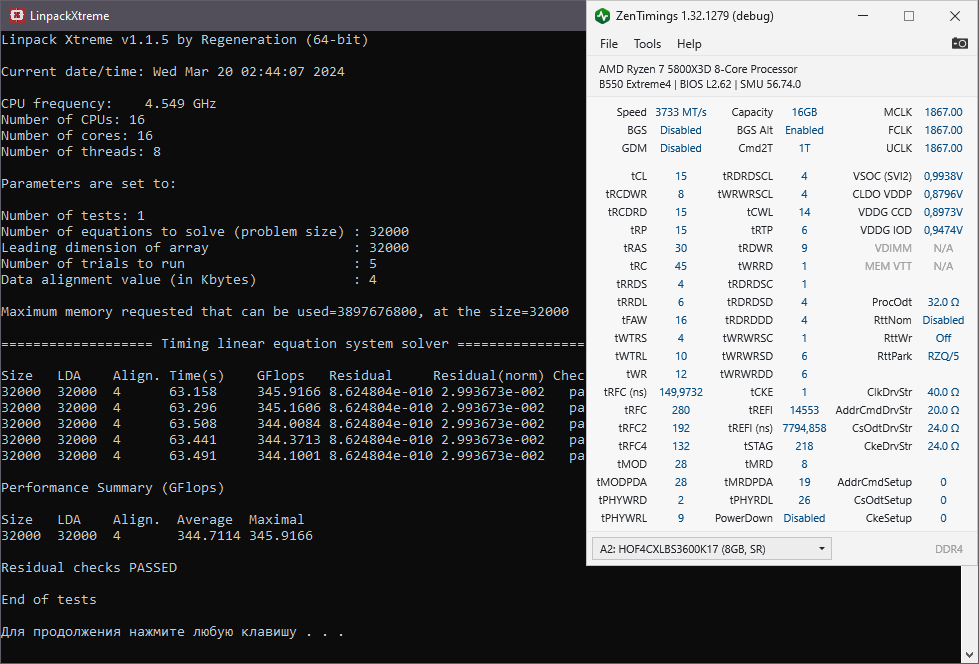Click the tSTAG value 218
Viewport: 979px width, 664px height.
pos(804,447)
